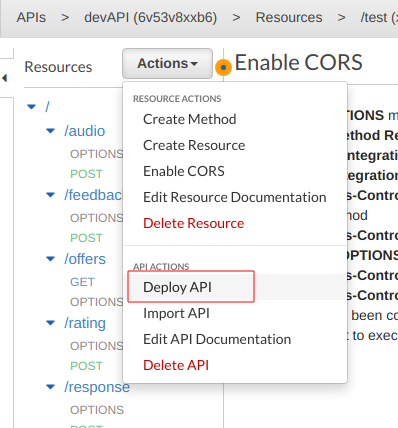Select the root / resource
Image resolution: width=398 pixels, height=428 pixels.
(x=47, y=107)
